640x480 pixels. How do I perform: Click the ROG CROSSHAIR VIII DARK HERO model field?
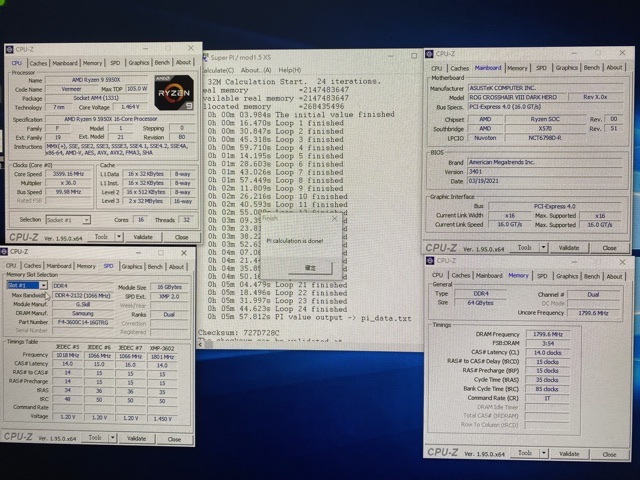[x=516, y=97]
